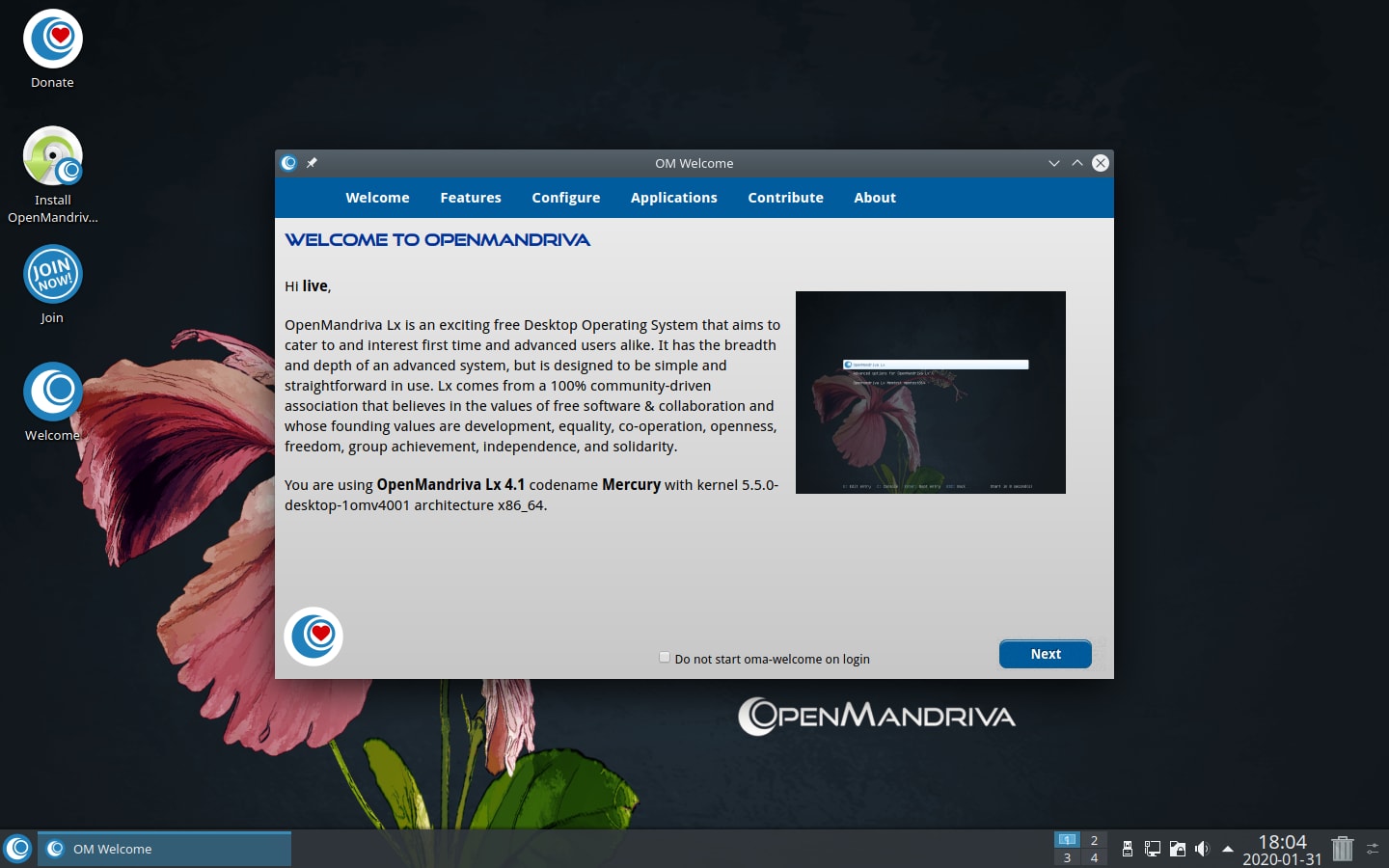1389x868 pixels.
Task: Open the trash icon in the panel
Action: [x=1342, y=849]
